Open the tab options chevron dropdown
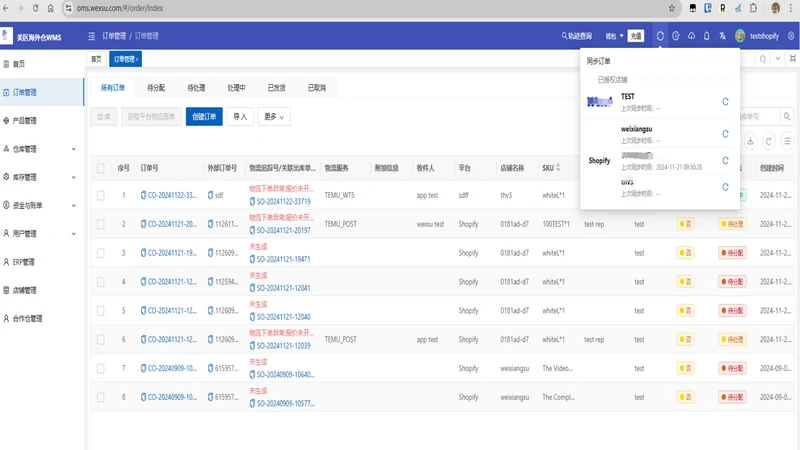The height and width of the screenshot is (450, 800). tap(778, 59)
